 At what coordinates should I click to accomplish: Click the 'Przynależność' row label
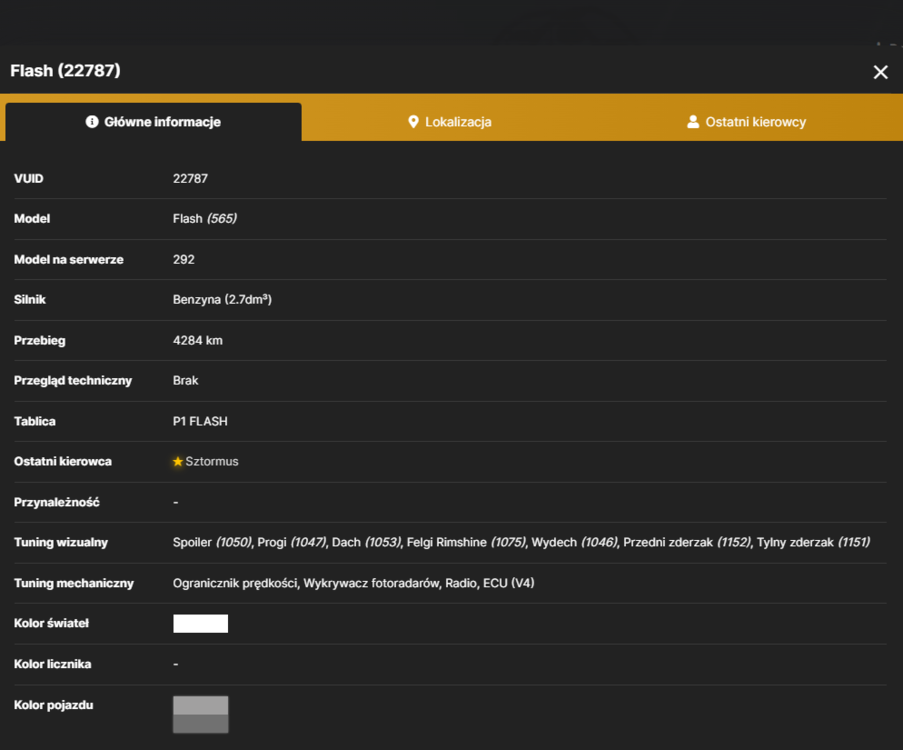tap(56, 502)
